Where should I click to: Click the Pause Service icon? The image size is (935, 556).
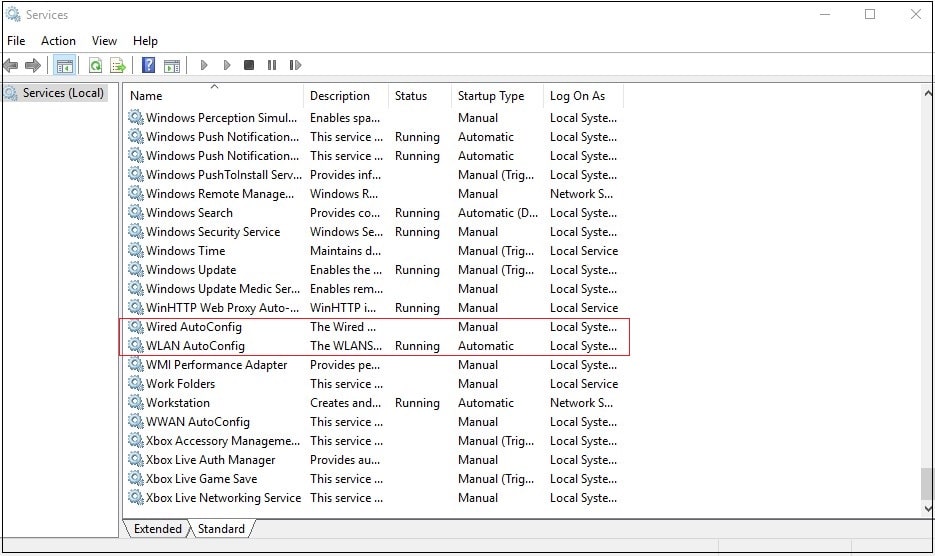click(272, 65)
